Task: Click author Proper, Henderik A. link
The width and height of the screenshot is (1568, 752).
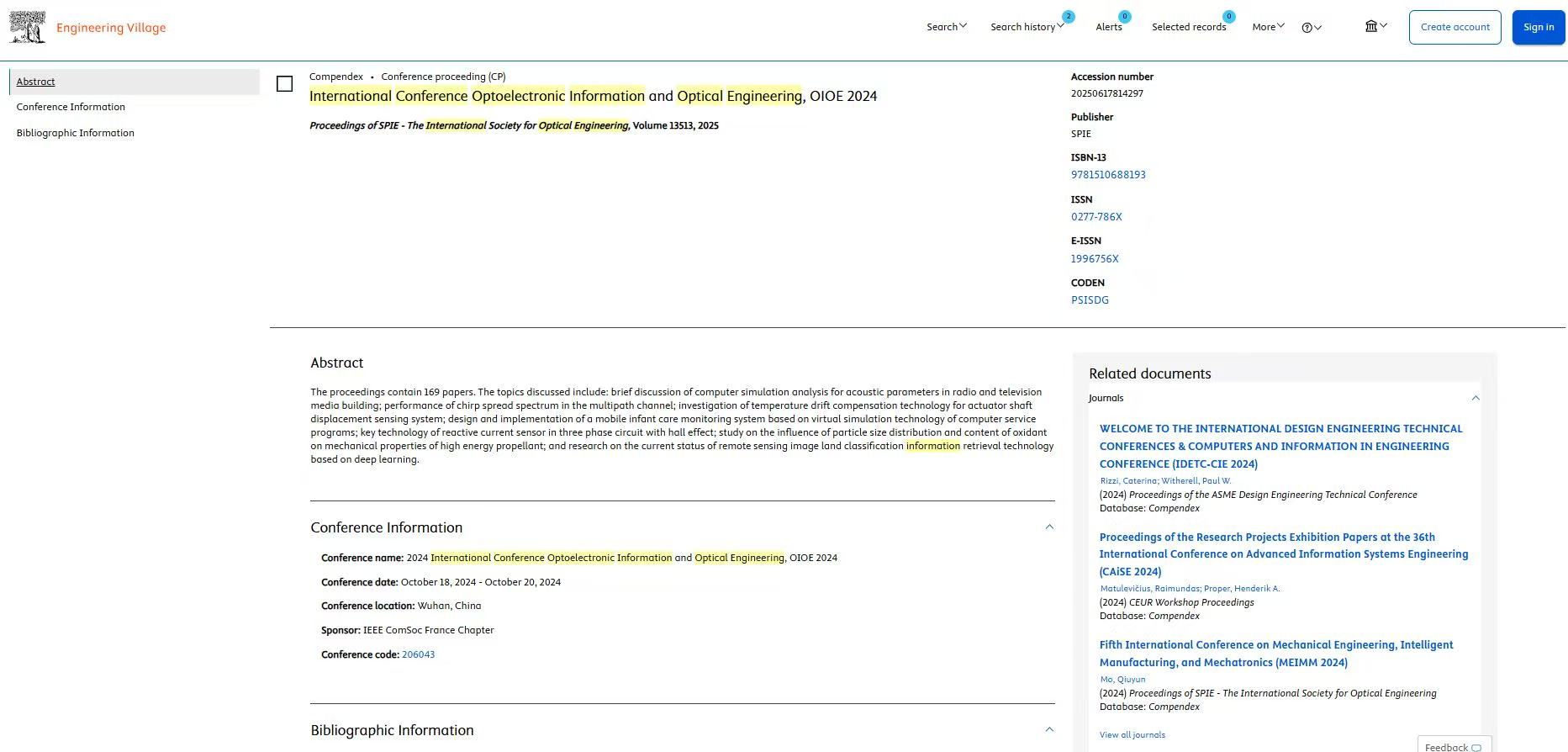Action: point(1242,589)
